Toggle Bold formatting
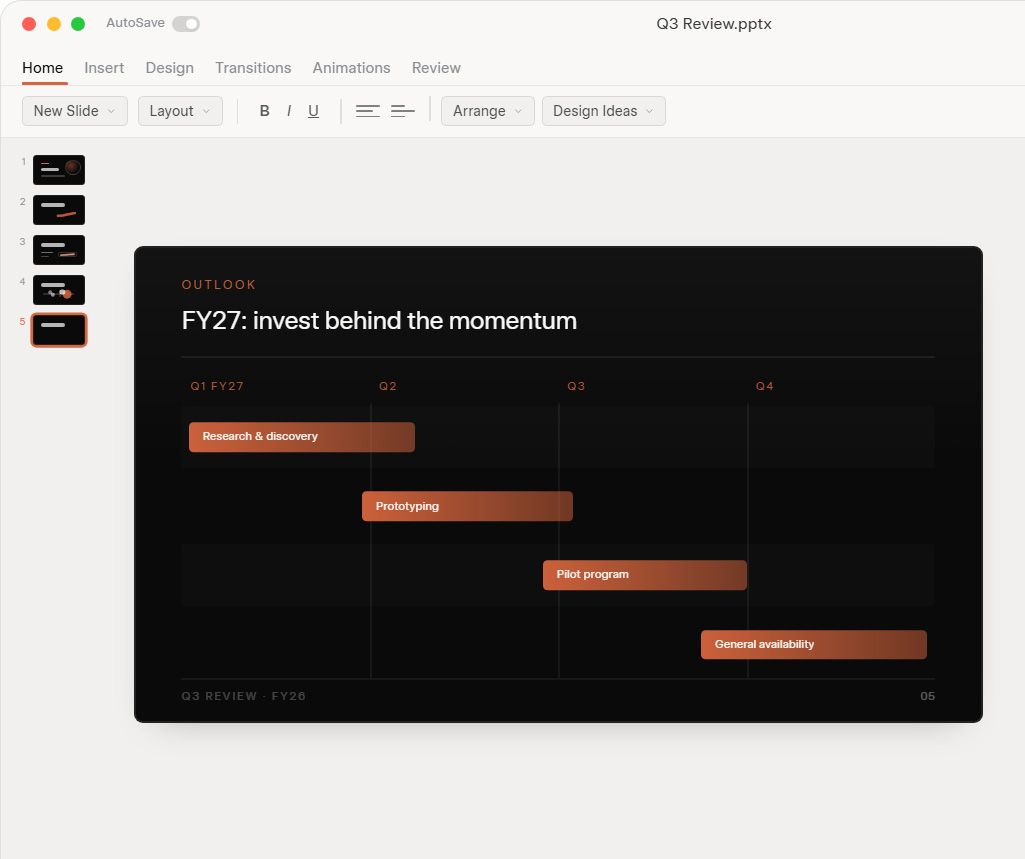The height and width of the screenshot is (859, 1025). click(264, 111)
